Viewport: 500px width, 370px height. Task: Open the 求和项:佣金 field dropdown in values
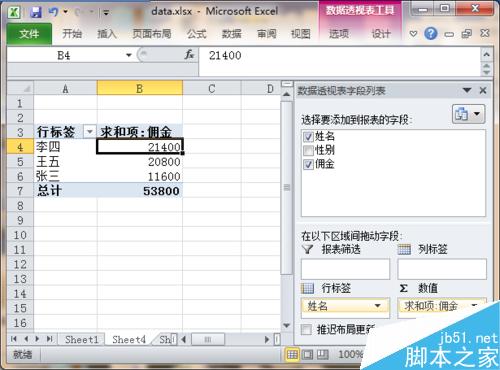[x=474, y=305]
